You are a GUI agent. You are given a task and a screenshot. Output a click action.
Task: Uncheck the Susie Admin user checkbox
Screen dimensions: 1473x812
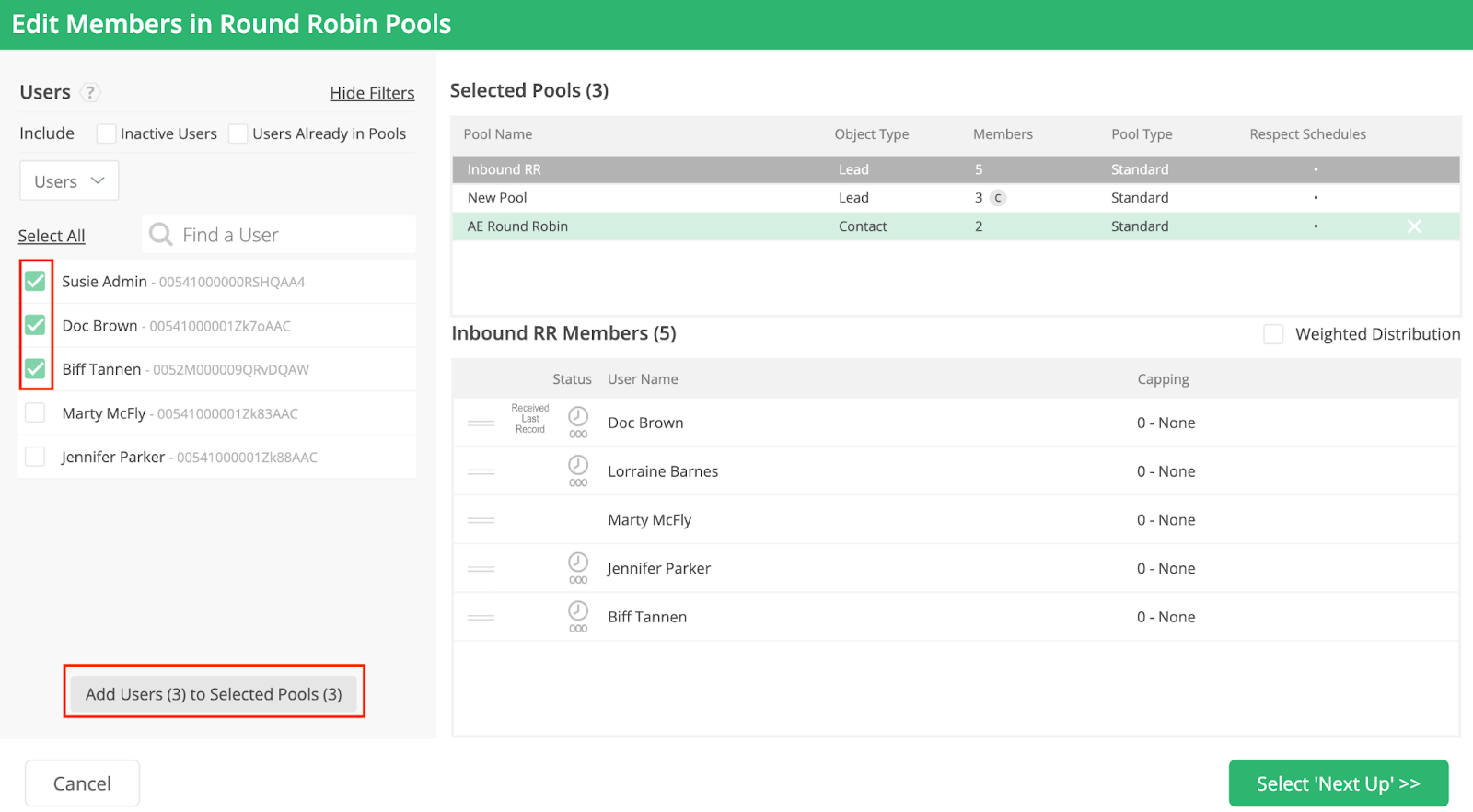point(35,282)
